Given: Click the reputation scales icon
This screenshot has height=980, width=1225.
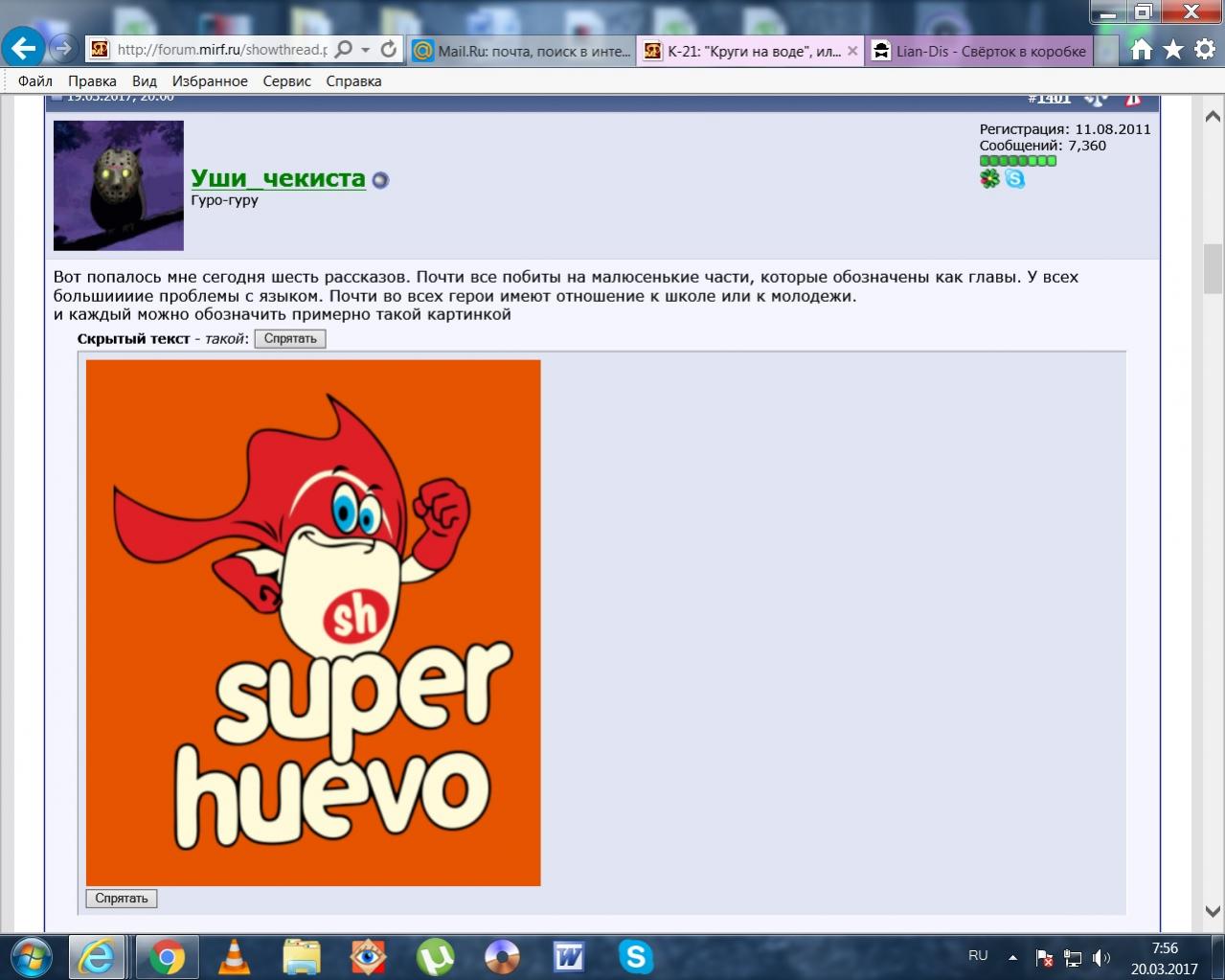Looking at the screenshot, I should pos(1096,98).
